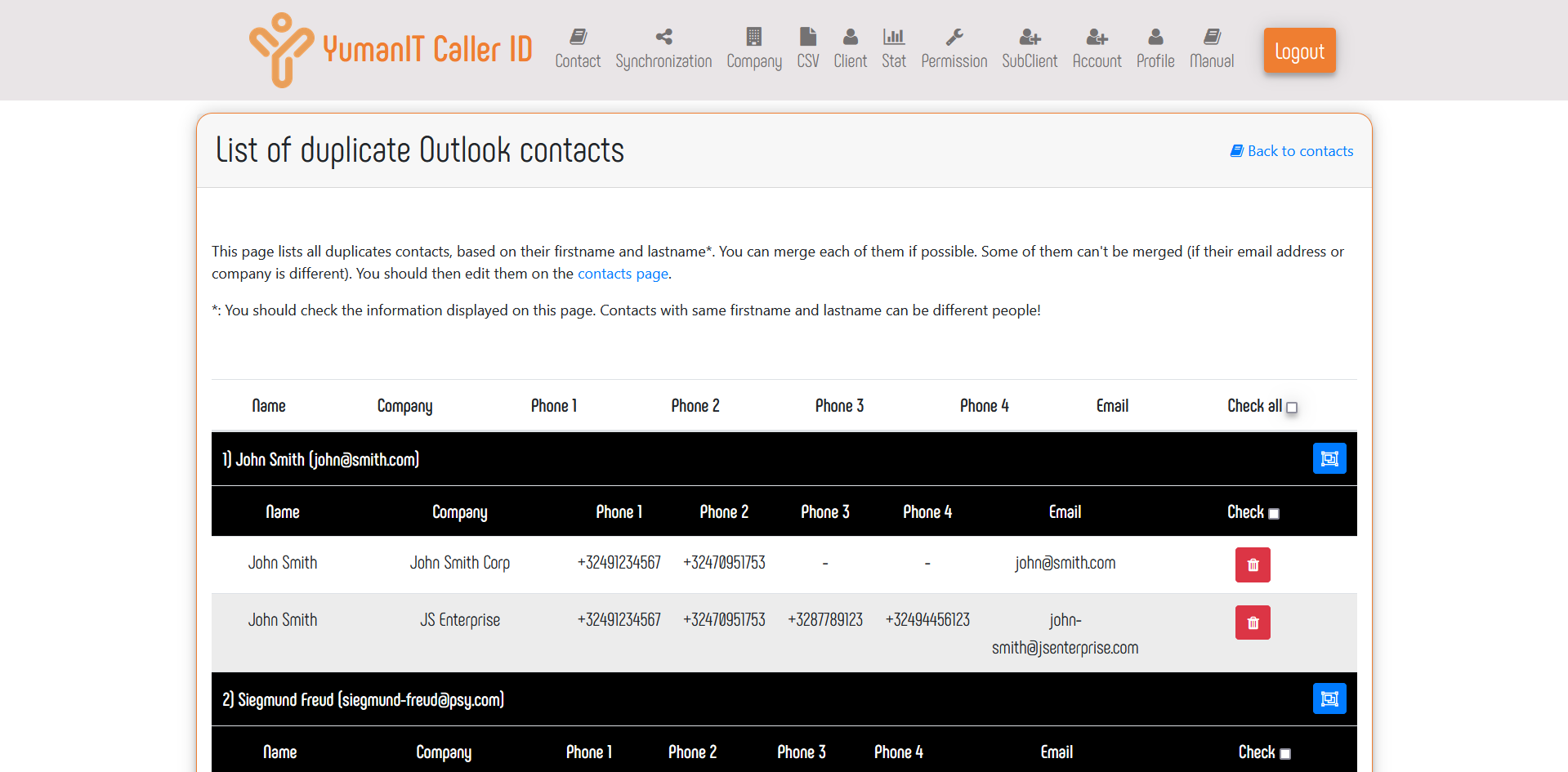The image size is (1568, 772).
Task: Toggle the Check box in Siegmund Freud group header
Action: [1285, 754]
